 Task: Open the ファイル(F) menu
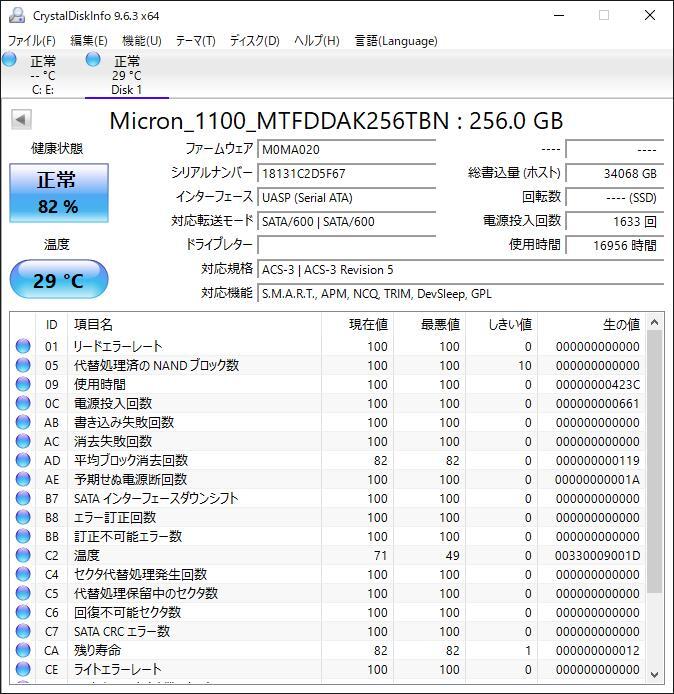point(32,41)
